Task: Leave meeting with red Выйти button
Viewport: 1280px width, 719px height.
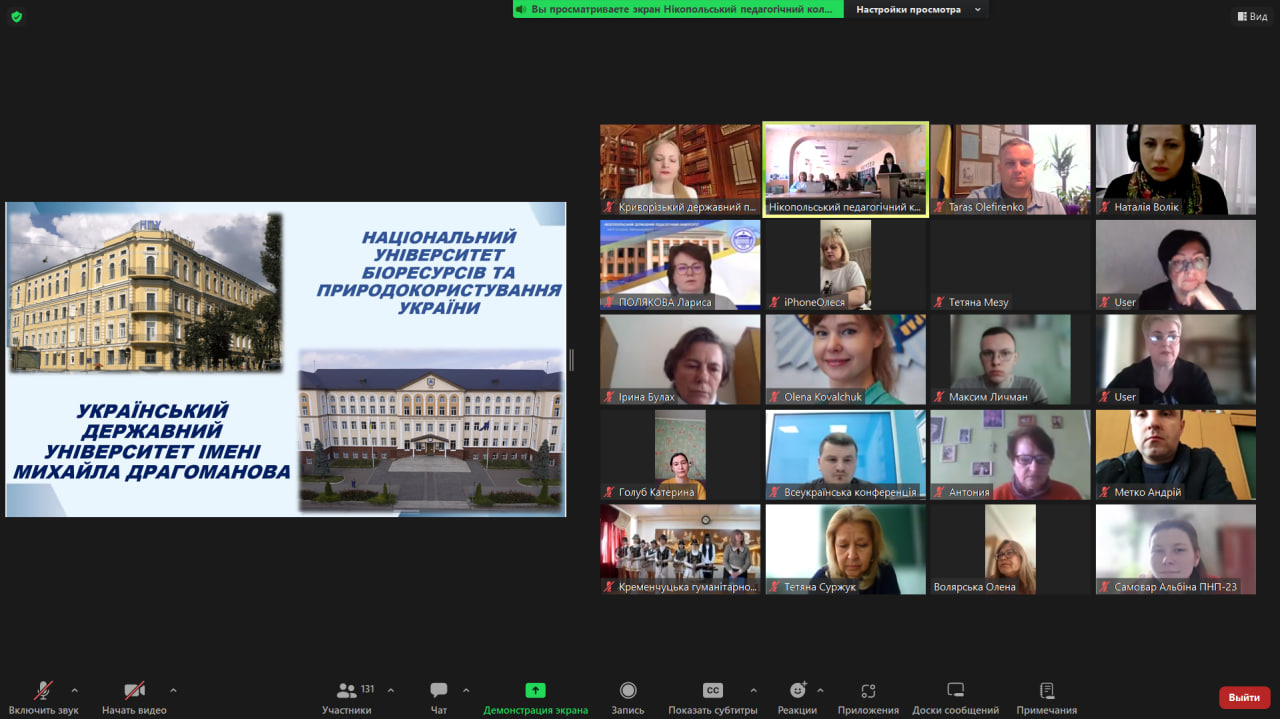Action: pos(1244,697)
